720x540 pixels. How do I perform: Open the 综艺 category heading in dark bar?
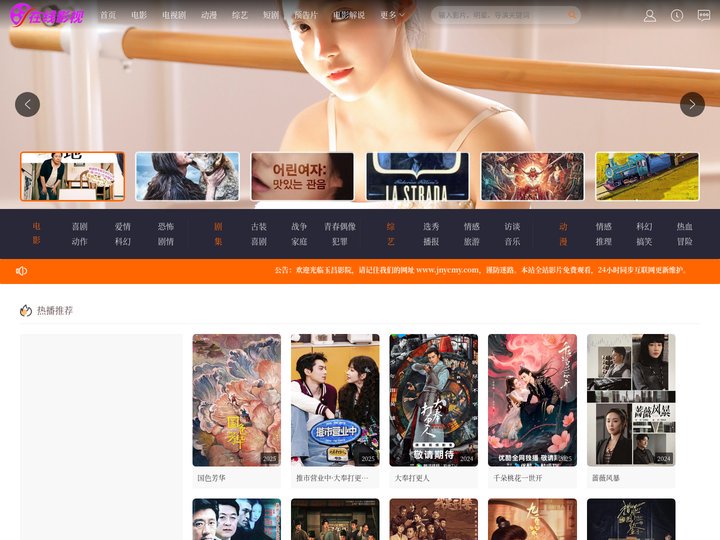click(x=391, y=234)
